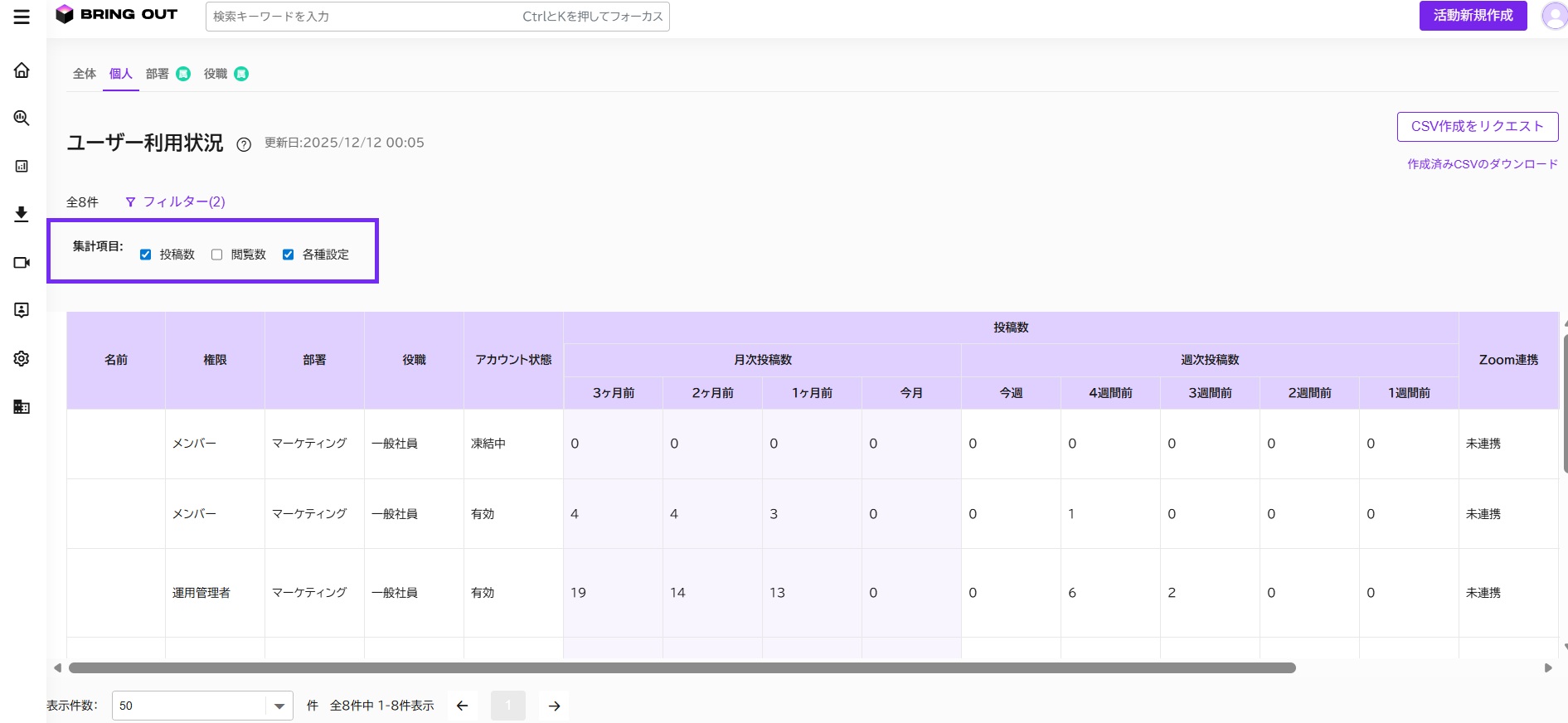Click the 今月 column header
This screenshot has height=723, width=1568.
(912, 393)
